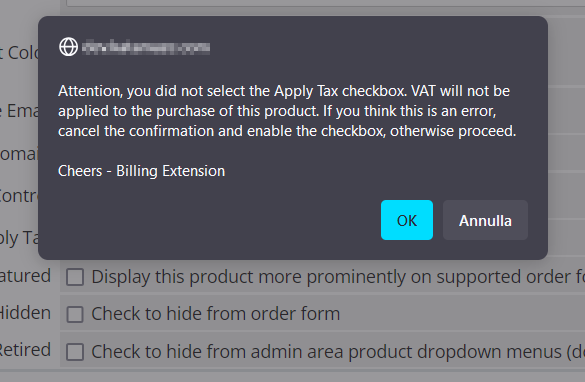Image resolution: width=585 pixels, height=382 pixels.
Task: Select the Retired row label
Action: coord(25,350)
